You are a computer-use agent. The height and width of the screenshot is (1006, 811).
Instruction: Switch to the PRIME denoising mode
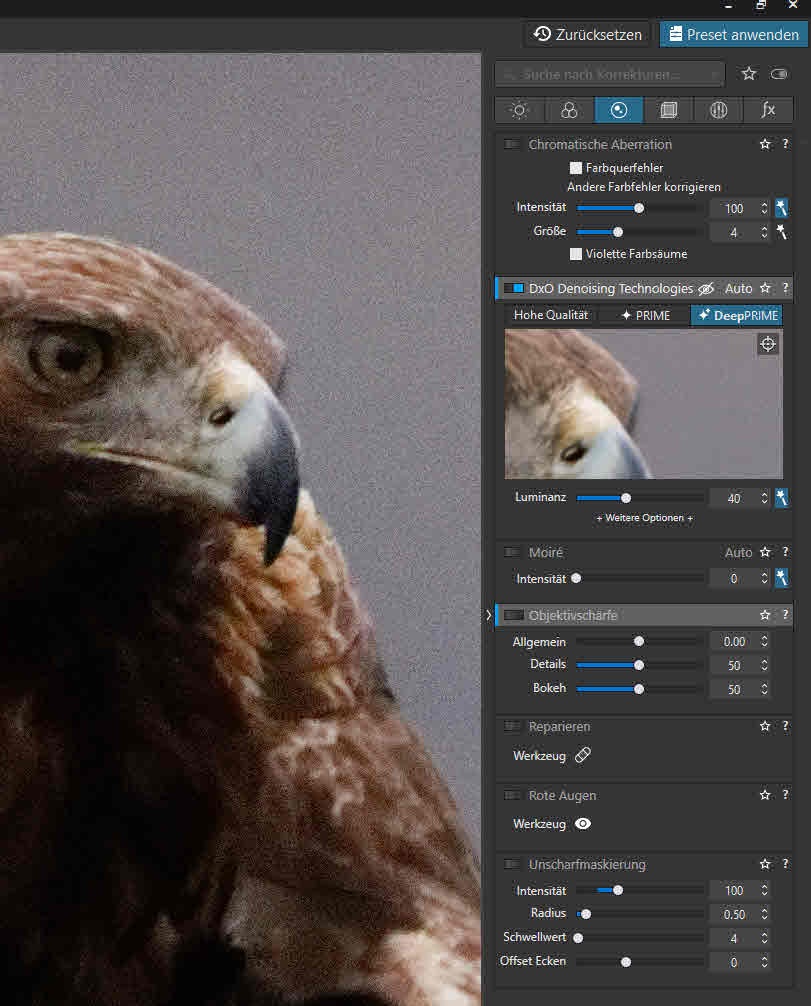point(645,315)
